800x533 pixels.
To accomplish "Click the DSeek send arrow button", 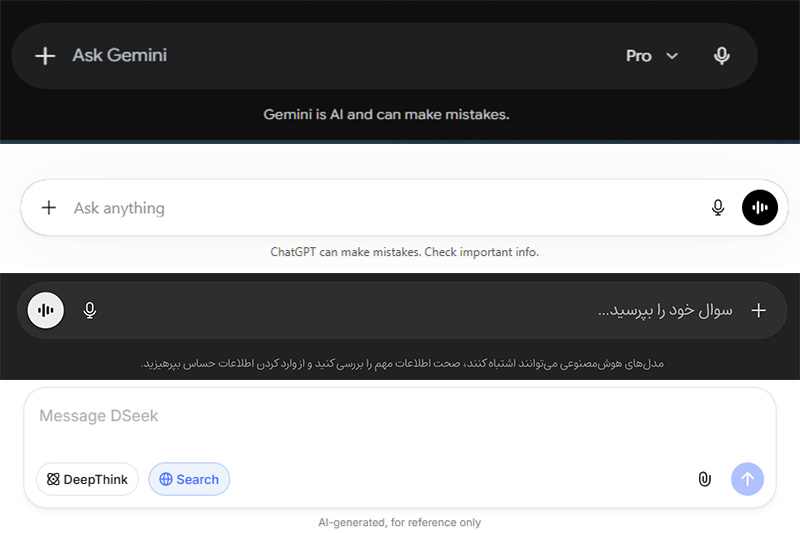I will (x=747, y=479).
